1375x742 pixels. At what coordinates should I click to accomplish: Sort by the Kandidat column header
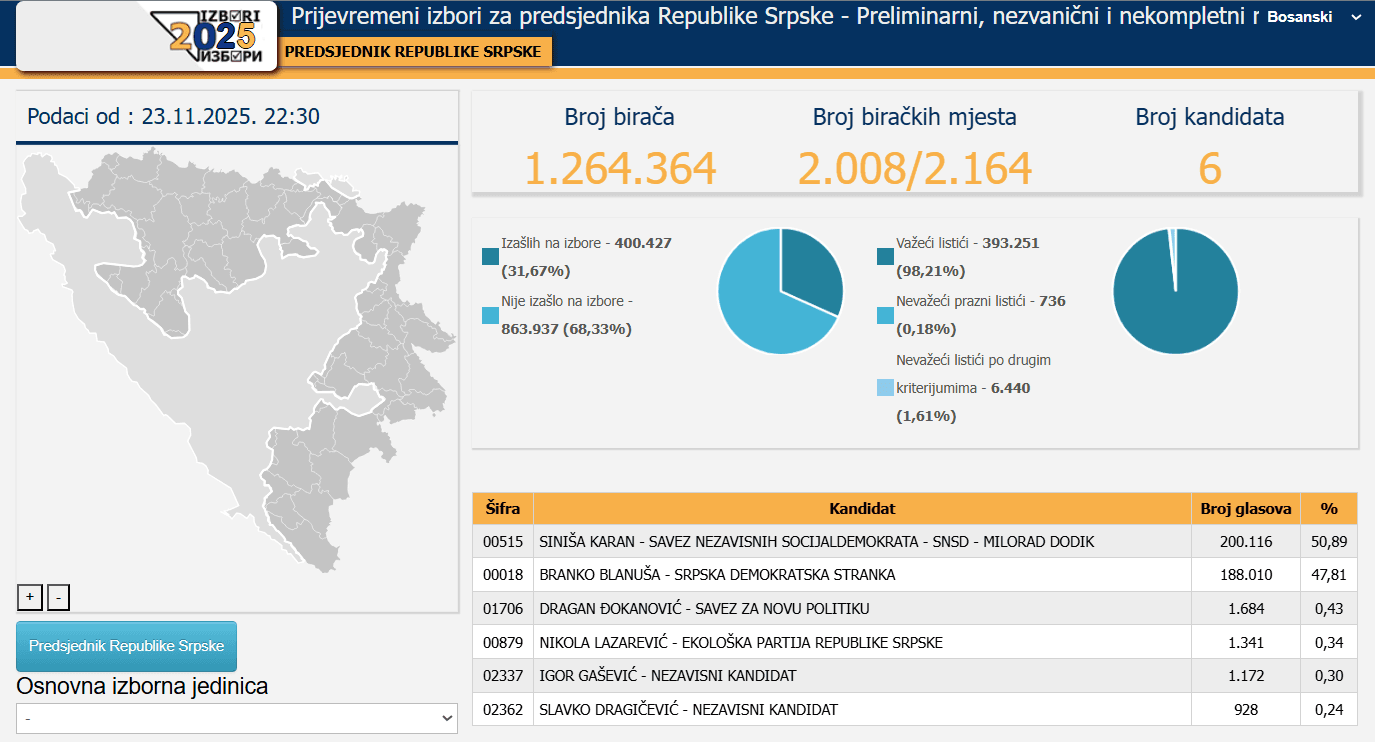[861, 509]
